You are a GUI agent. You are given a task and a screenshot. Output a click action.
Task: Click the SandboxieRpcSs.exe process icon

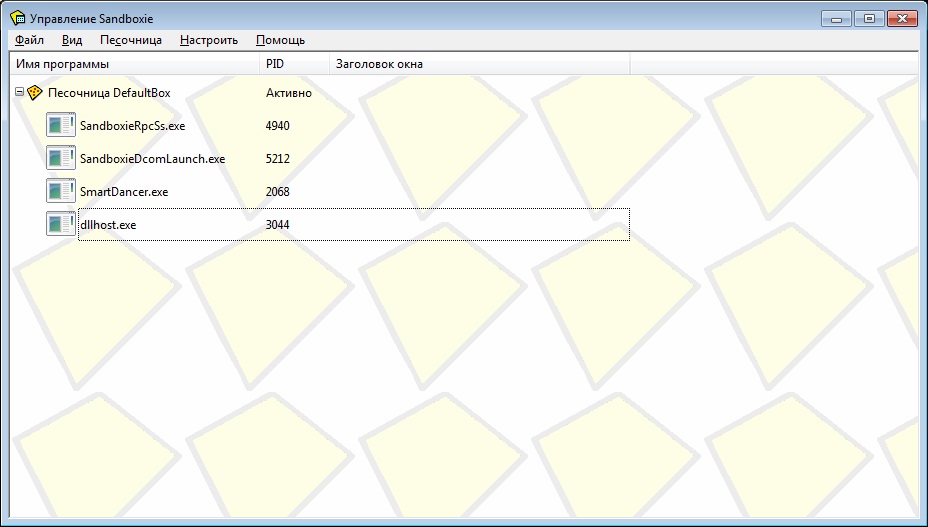(x=61, y=125)
